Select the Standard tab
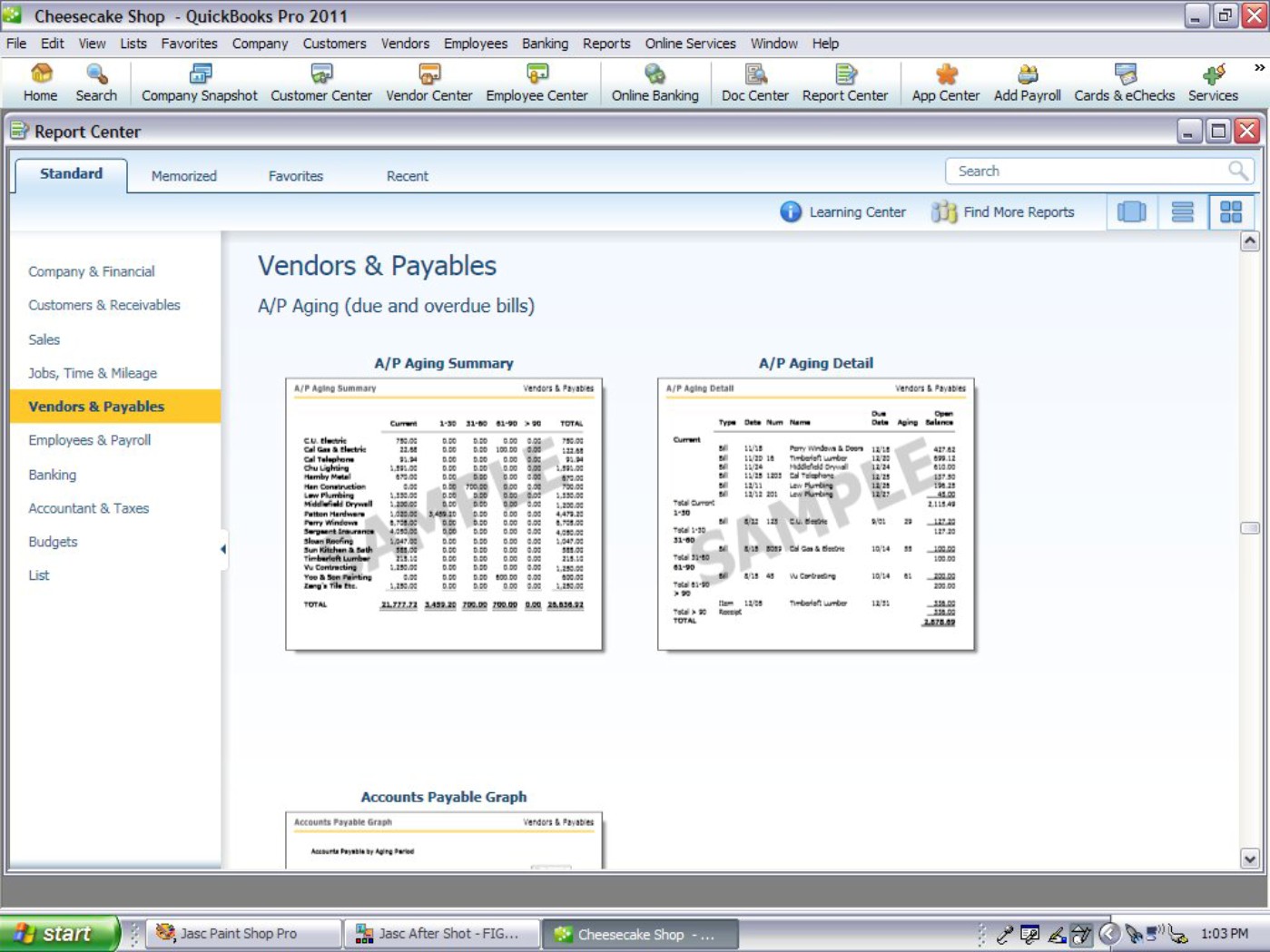 (x=71, y=174)
